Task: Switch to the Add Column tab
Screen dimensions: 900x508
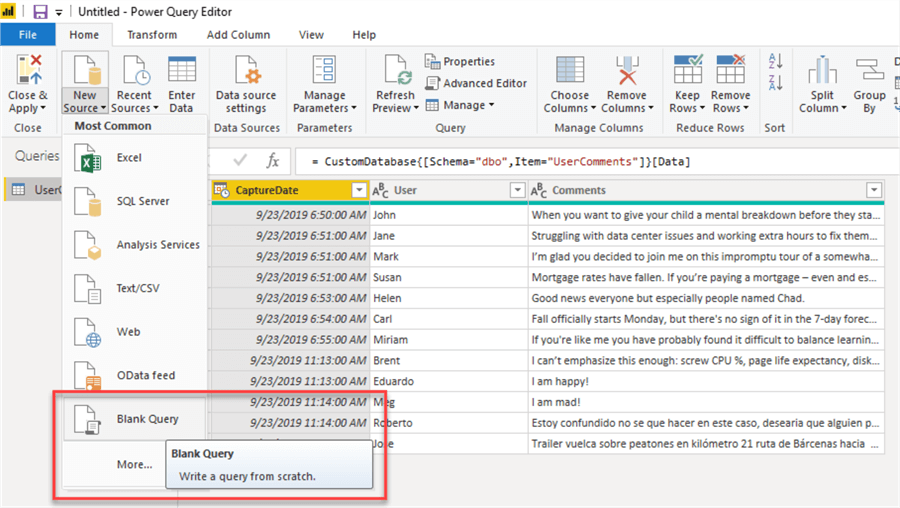Action: point(238,34)
